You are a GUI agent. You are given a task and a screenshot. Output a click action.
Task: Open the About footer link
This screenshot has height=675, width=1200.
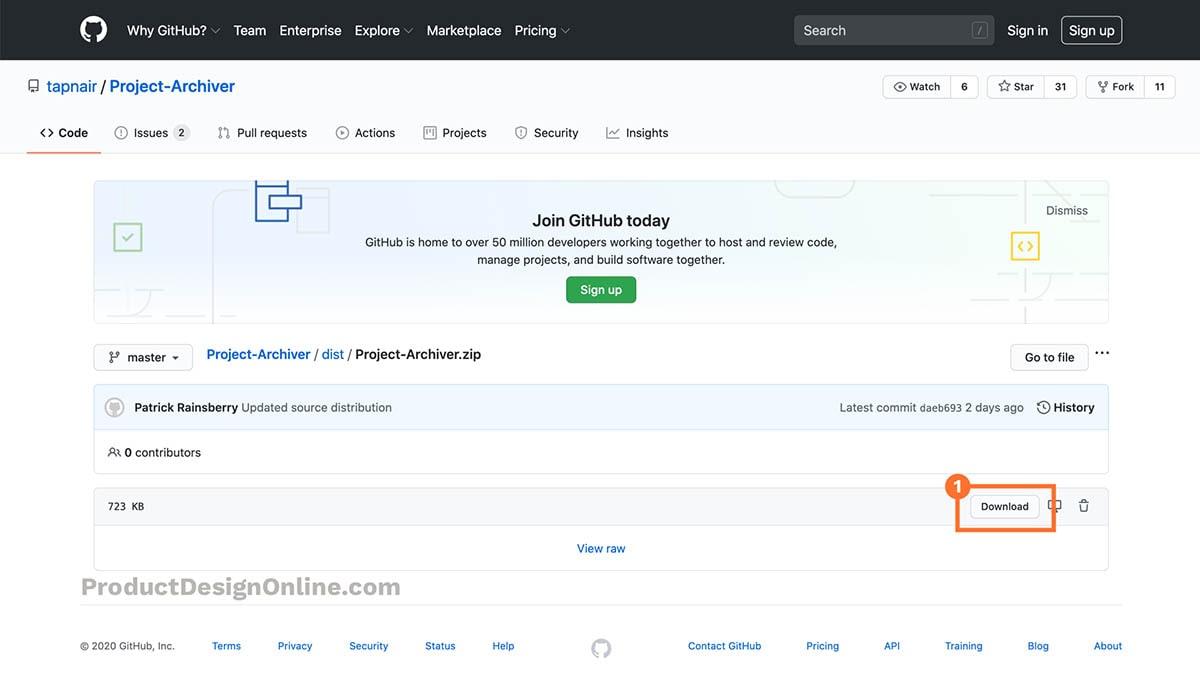(x=1108, y=646)
